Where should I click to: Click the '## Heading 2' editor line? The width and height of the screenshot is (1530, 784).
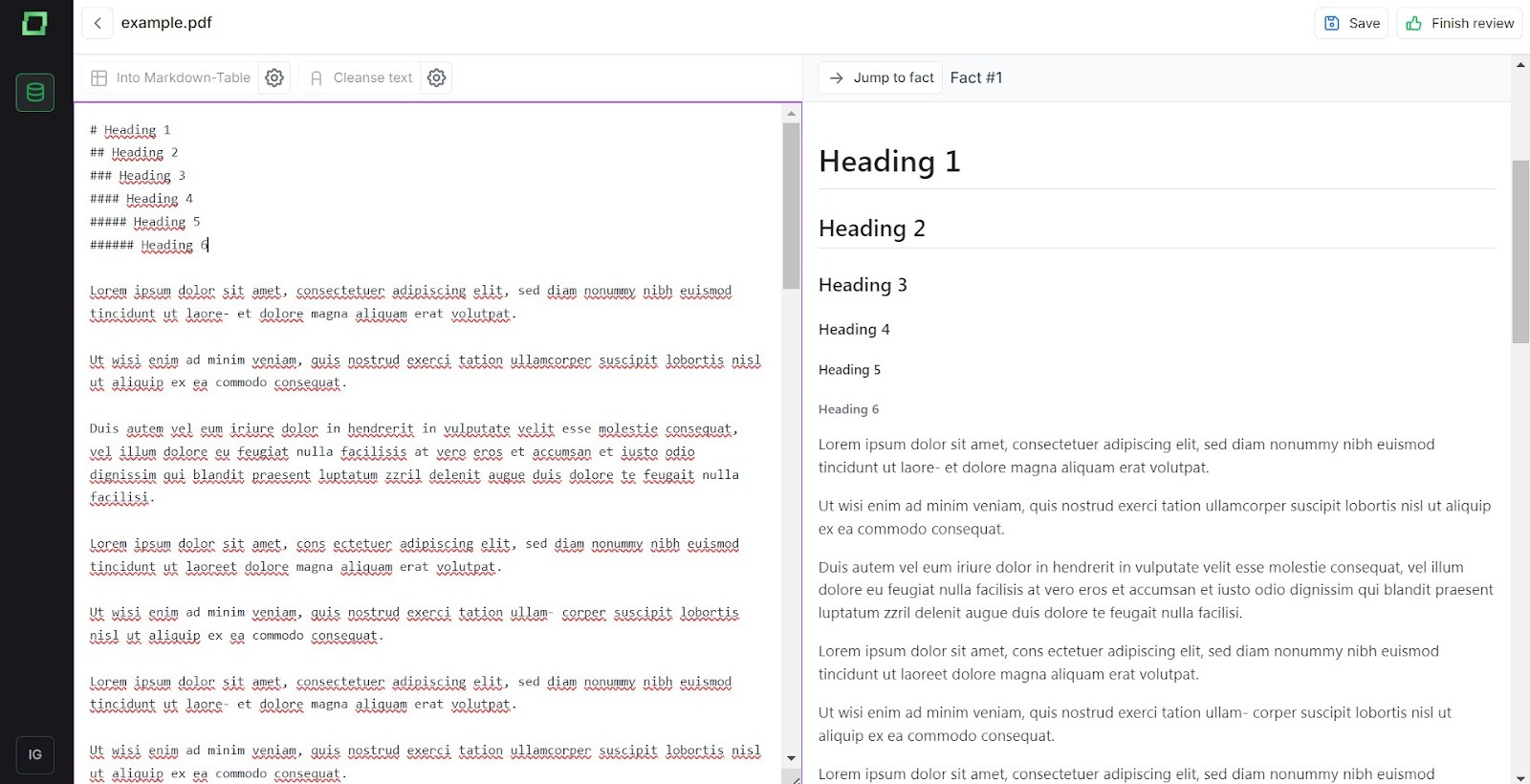click(x=134, y=153)
